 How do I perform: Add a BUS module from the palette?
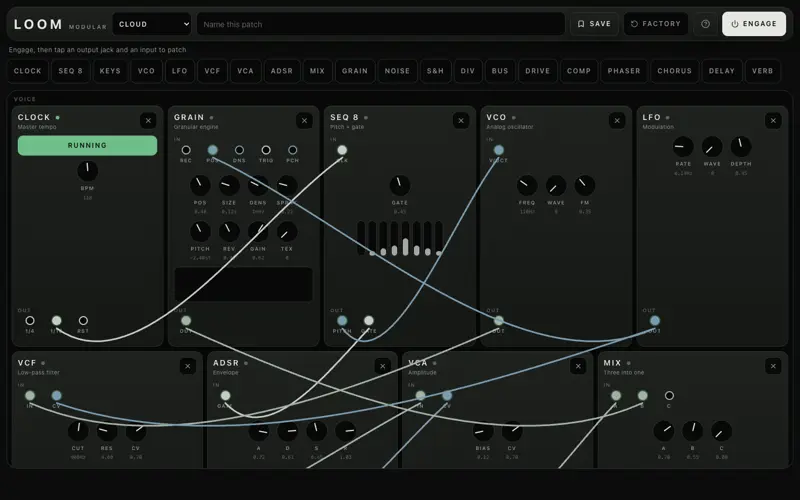click(x=500, y=71)
